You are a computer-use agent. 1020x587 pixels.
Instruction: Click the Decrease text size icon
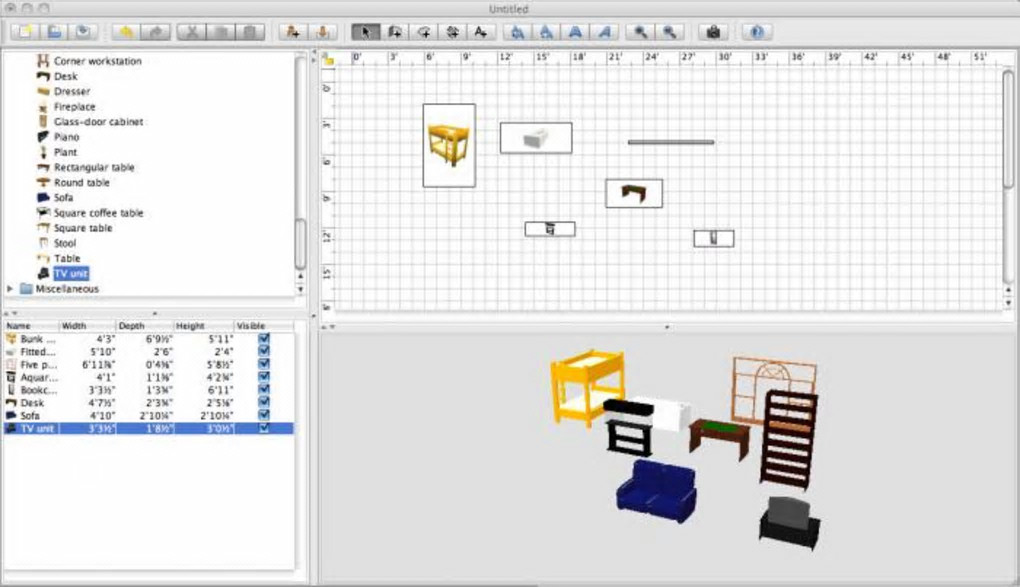click(x=546, y=32)
